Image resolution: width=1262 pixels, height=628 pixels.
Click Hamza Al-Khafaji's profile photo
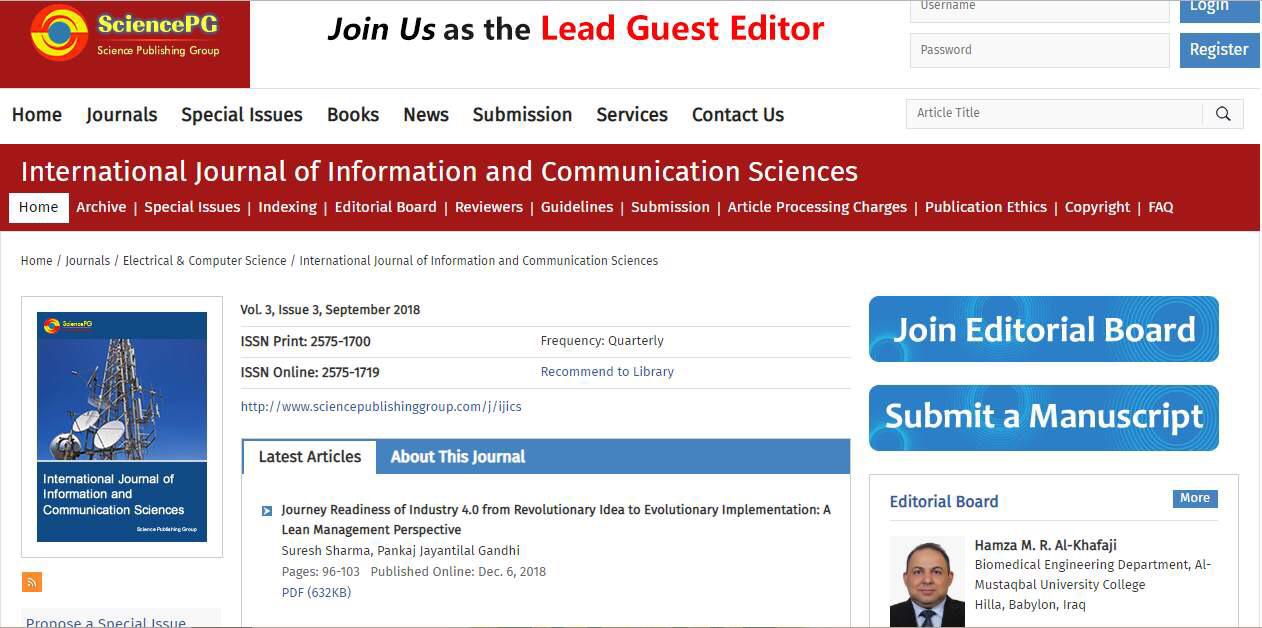pos(927,581)
